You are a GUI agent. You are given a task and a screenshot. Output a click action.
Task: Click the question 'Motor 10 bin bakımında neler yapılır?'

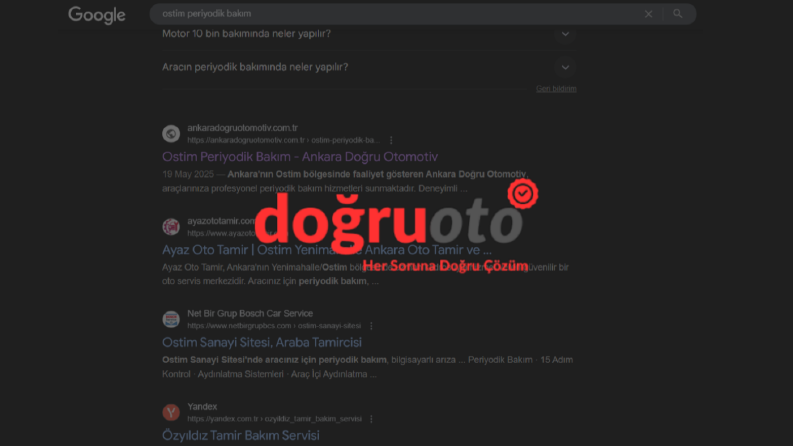(x=246, y=34)
